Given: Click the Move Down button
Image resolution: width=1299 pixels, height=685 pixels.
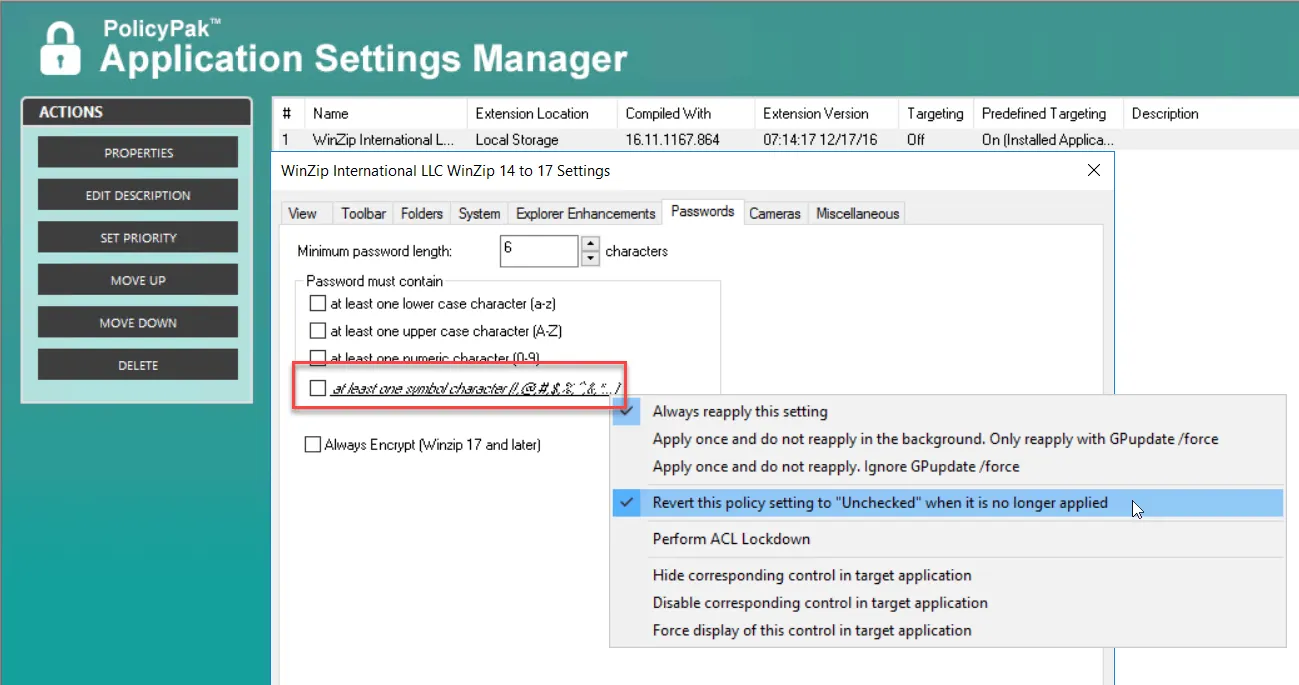Looking at the screenshot, I should (138, 323).
